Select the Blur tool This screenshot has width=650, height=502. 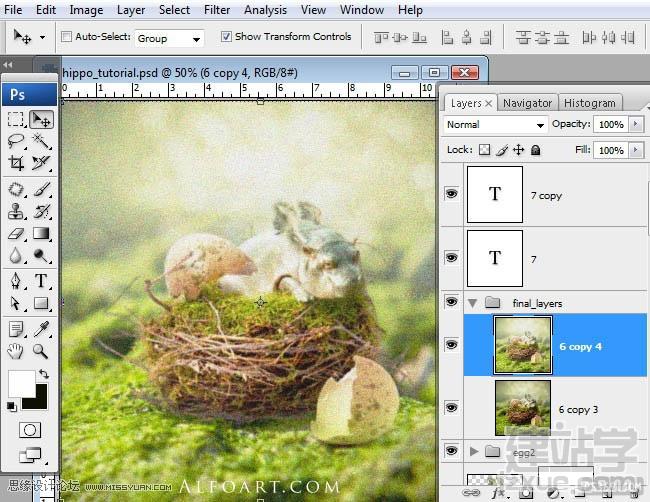tap(16, 255)
